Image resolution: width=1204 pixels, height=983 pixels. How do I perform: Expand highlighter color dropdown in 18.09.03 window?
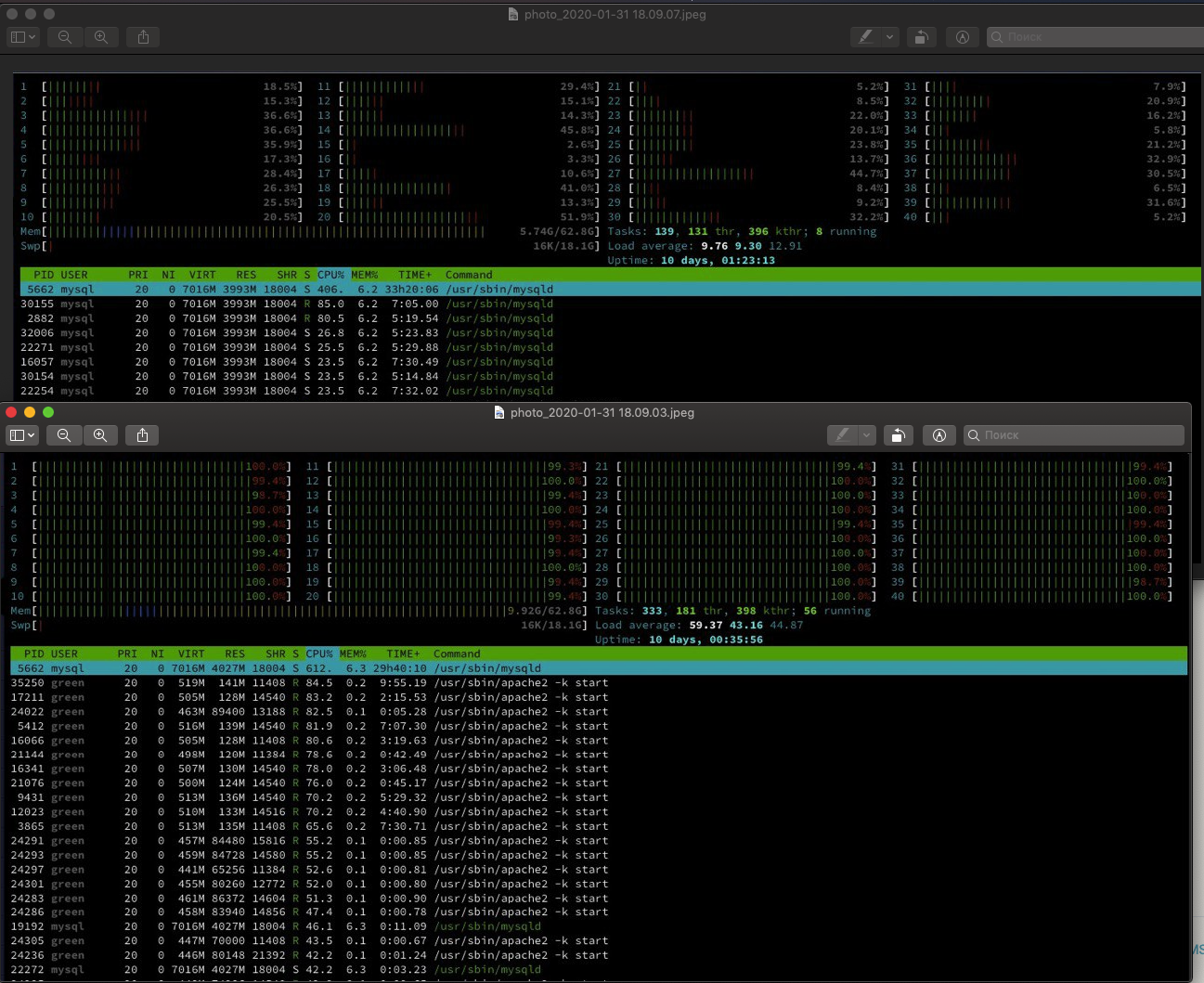(866, 435)
